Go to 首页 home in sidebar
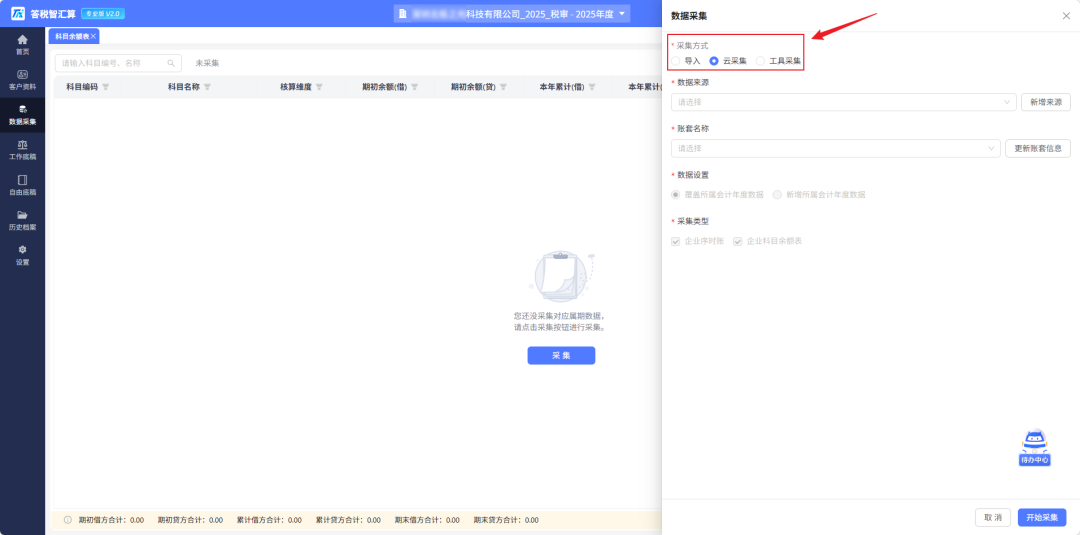This screenshot has height=535, width=1080. (22, 45)
